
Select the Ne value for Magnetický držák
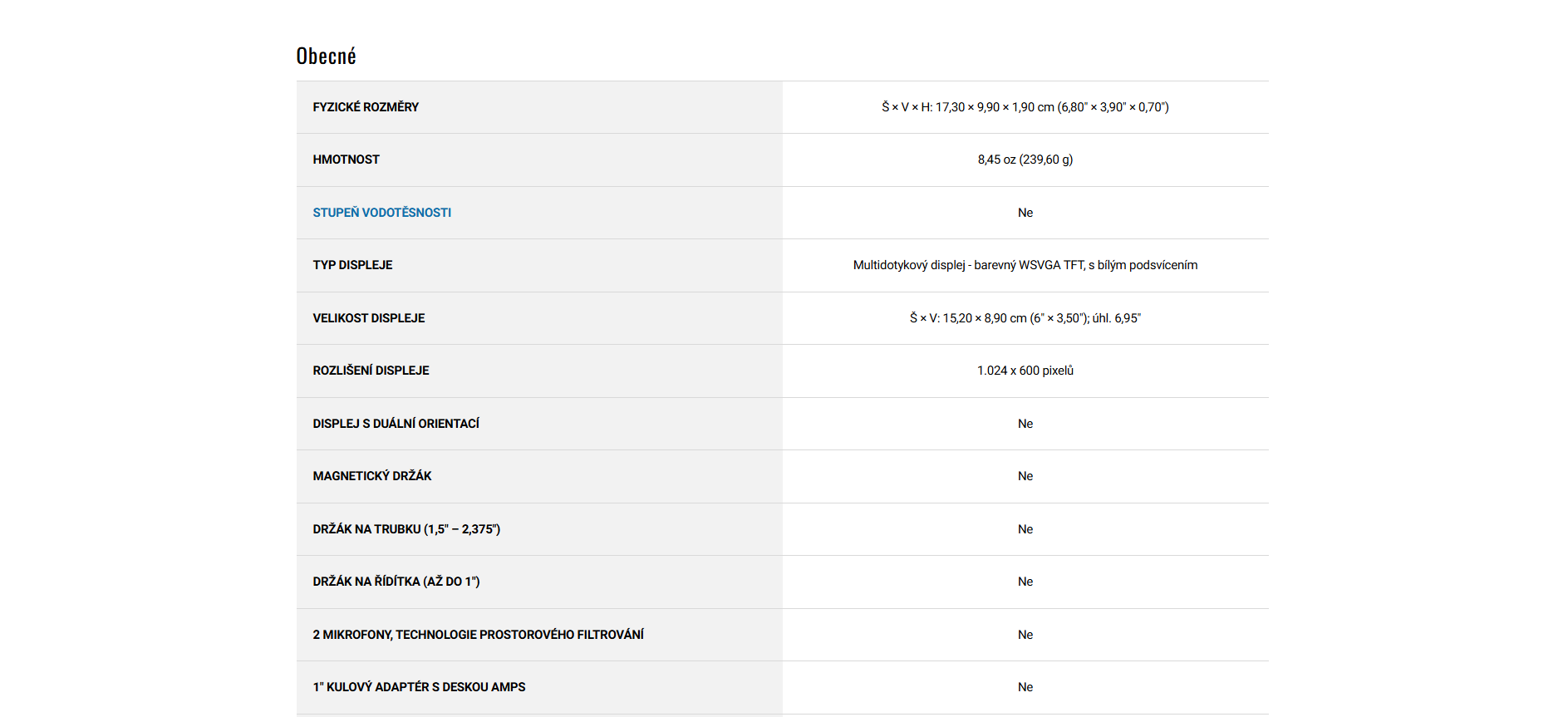pyautogui.click(x=1025, y=476)
